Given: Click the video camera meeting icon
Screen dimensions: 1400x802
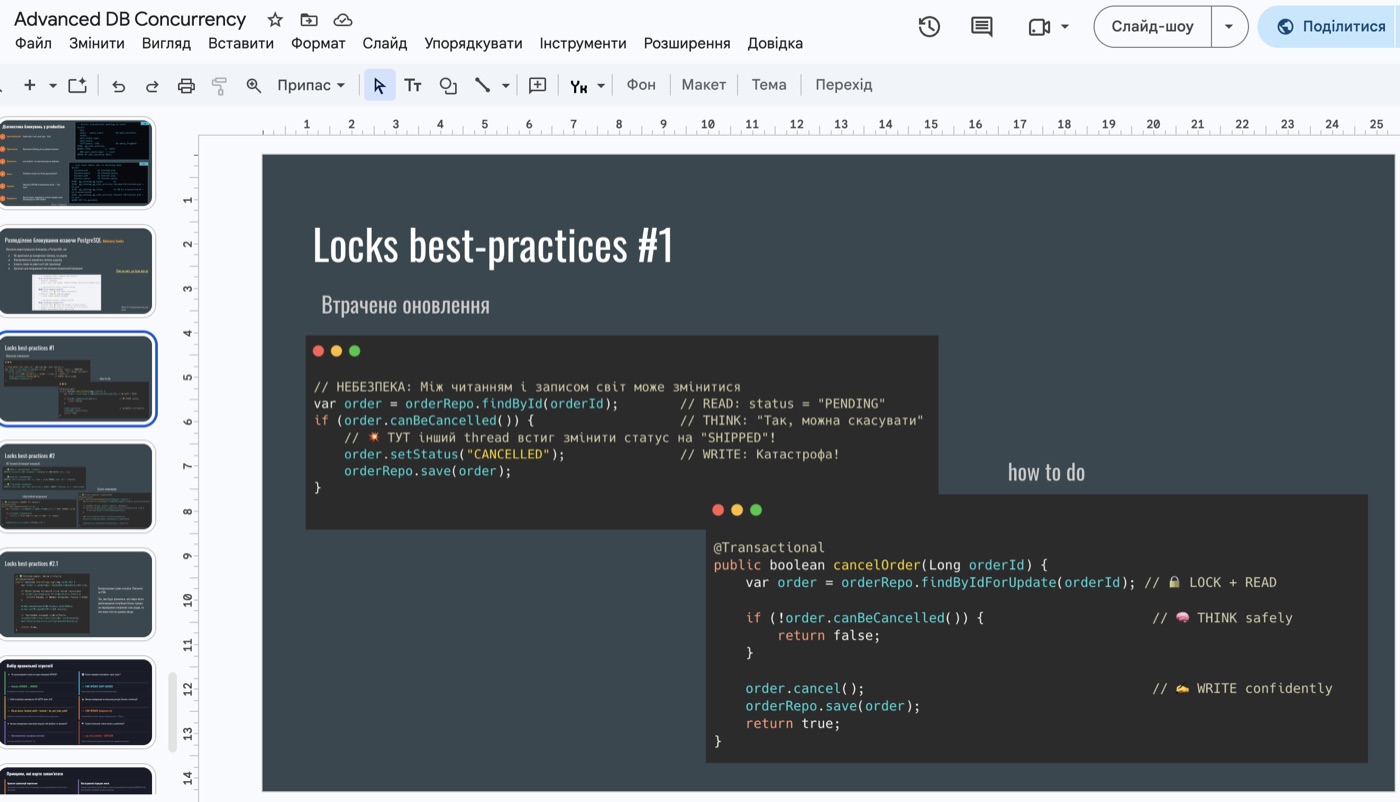Looking at the screenshot, I should click(1039, 27).
